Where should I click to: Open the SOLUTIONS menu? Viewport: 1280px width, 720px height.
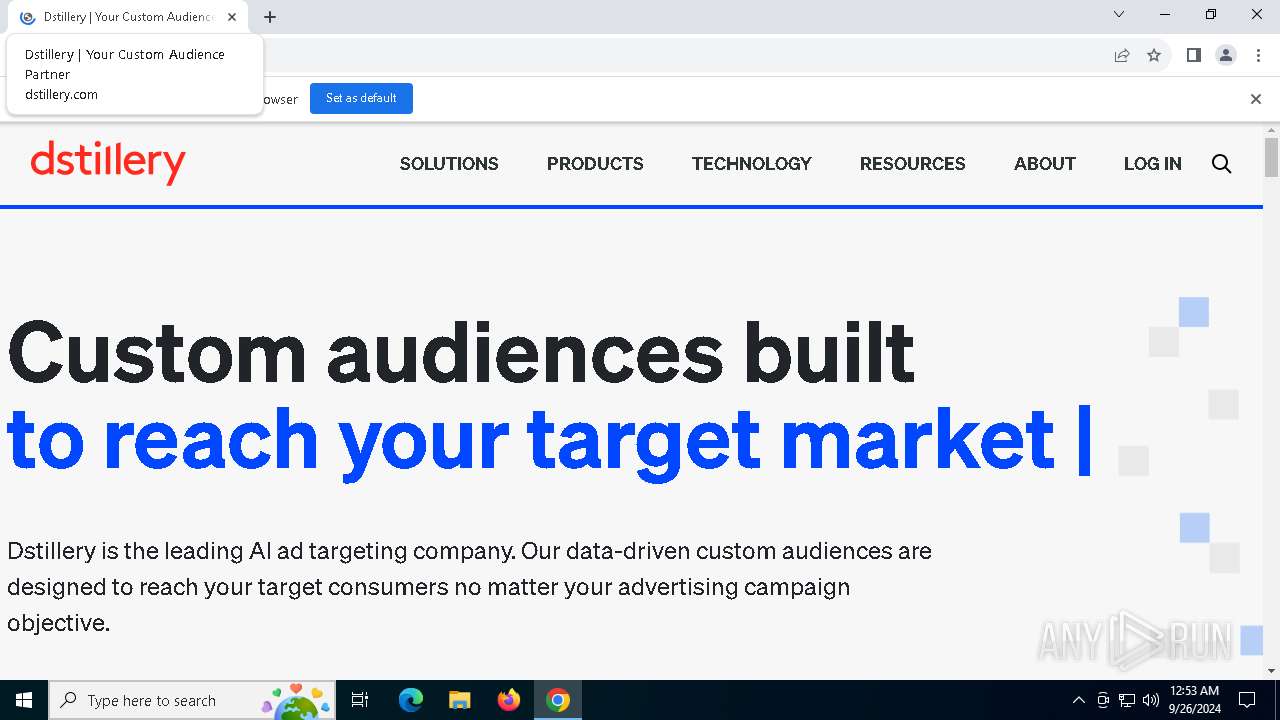tap(449, 164)
